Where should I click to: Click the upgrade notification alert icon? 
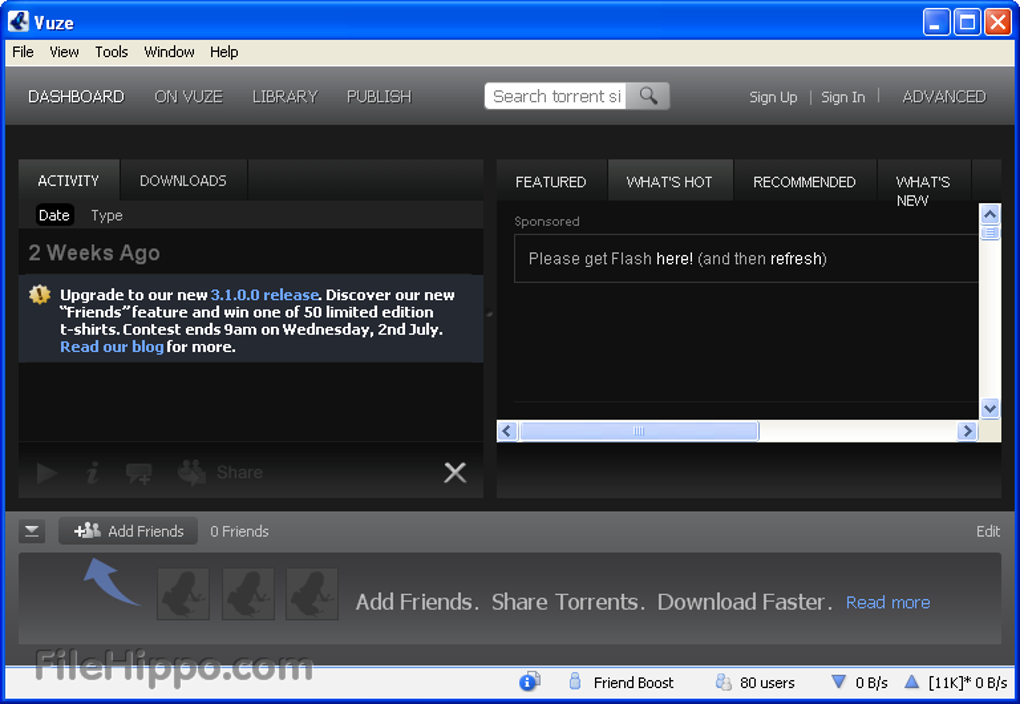click(40, 295)
